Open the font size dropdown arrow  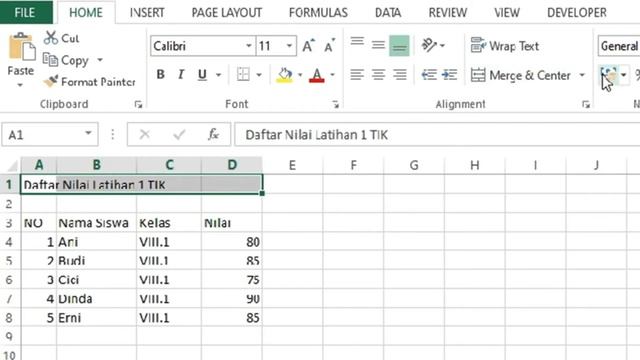click(289, 46)
